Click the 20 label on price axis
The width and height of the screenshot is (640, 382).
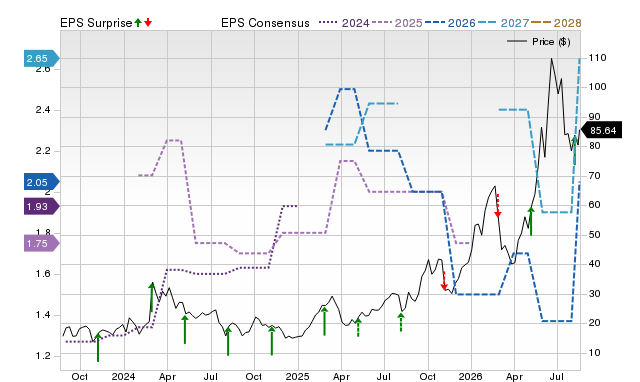click(594, 323)
